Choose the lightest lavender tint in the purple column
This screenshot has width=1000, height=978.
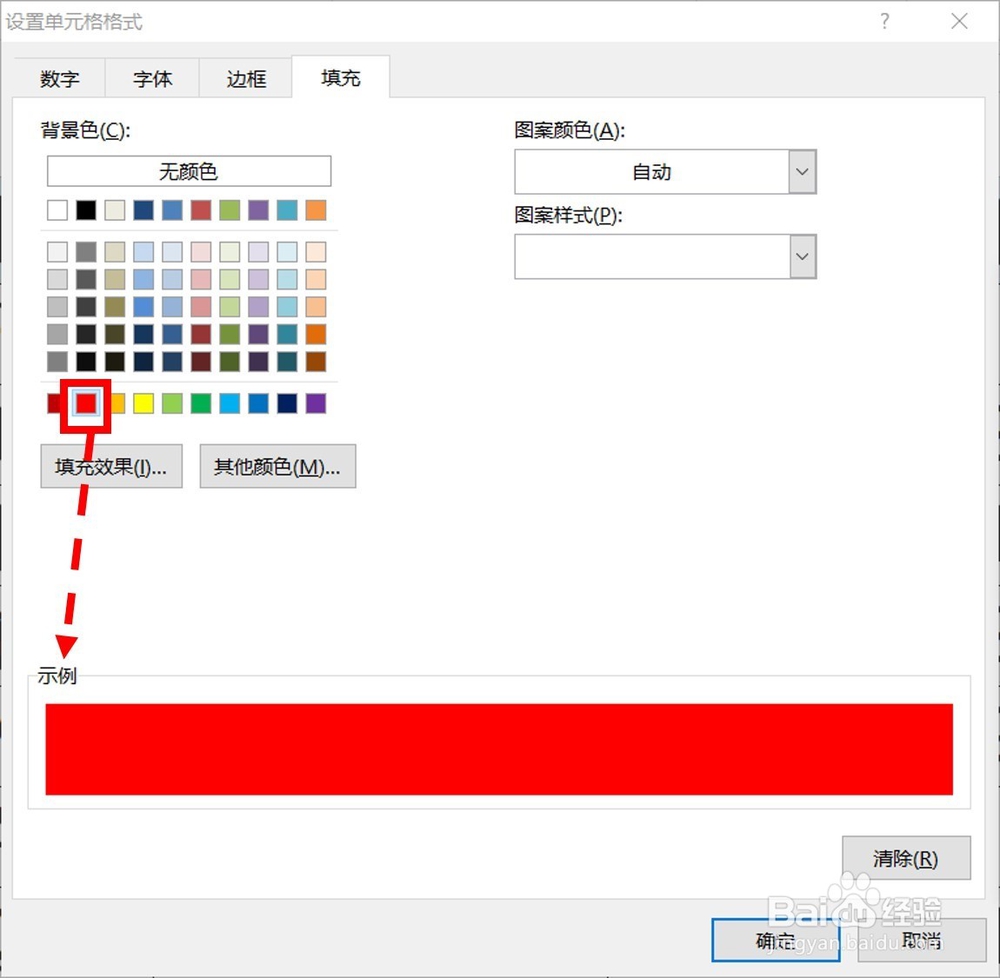[x=258, y=252]
